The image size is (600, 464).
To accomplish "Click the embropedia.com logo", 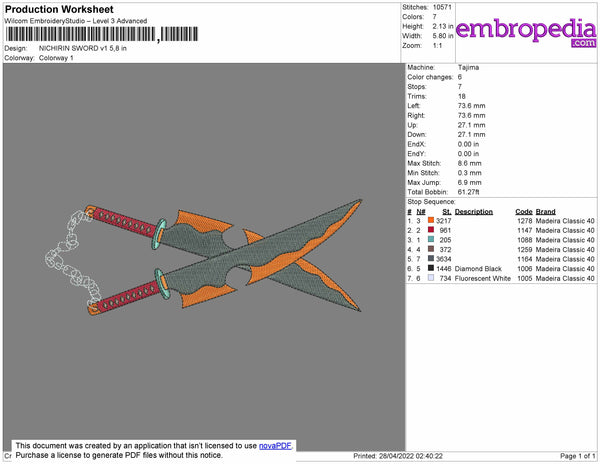I will pyautogui.click(x=526, y=31).
